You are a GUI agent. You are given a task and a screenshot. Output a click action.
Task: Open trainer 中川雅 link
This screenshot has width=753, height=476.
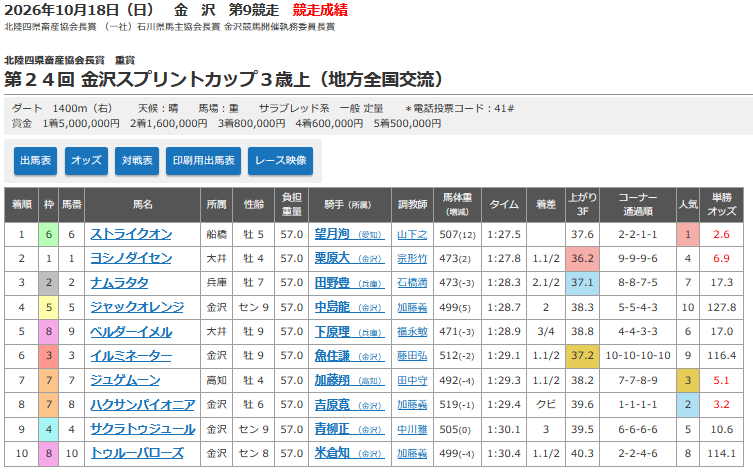tap(412, 429)
